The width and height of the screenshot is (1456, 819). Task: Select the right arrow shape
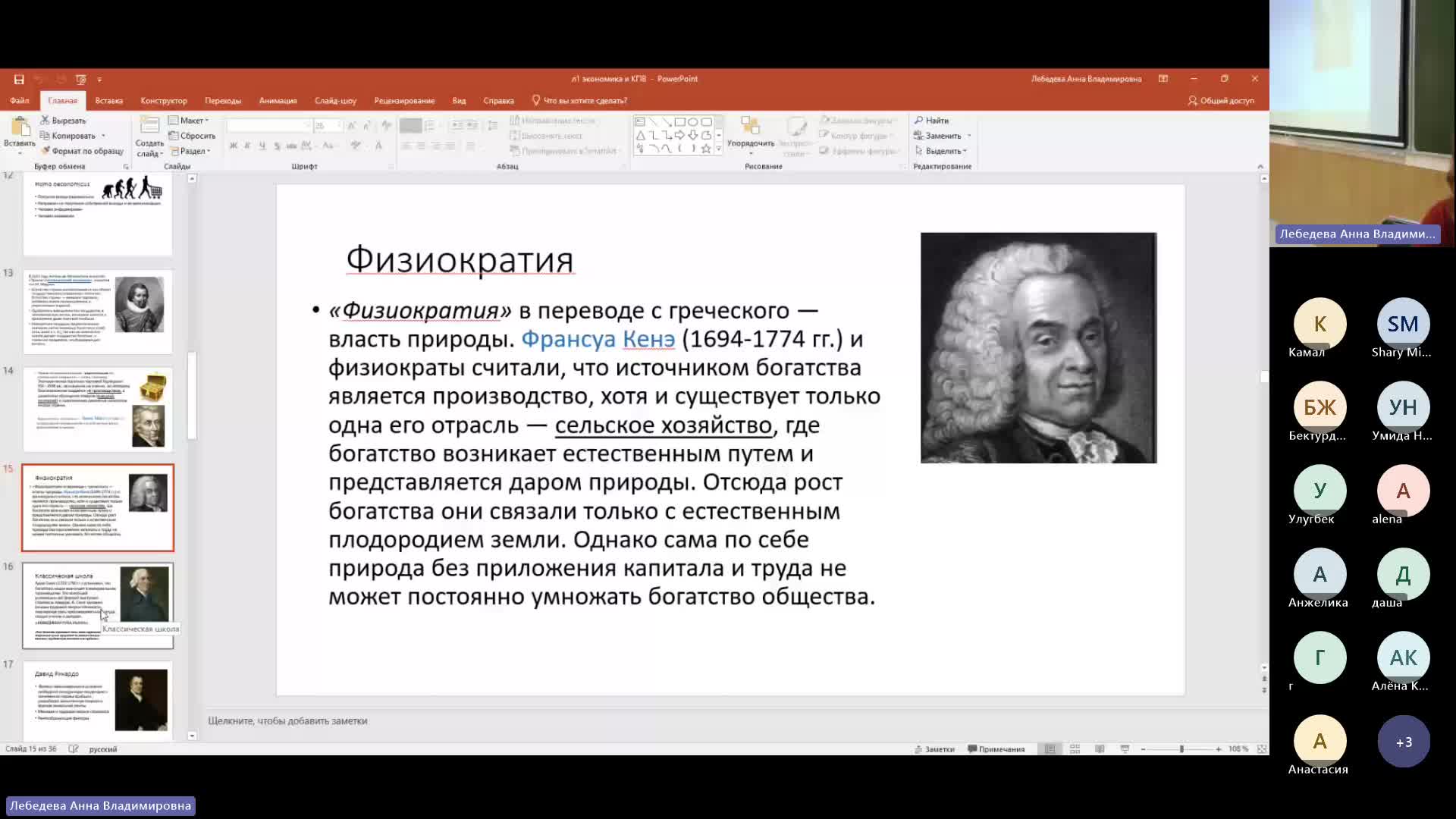[679, 136]
